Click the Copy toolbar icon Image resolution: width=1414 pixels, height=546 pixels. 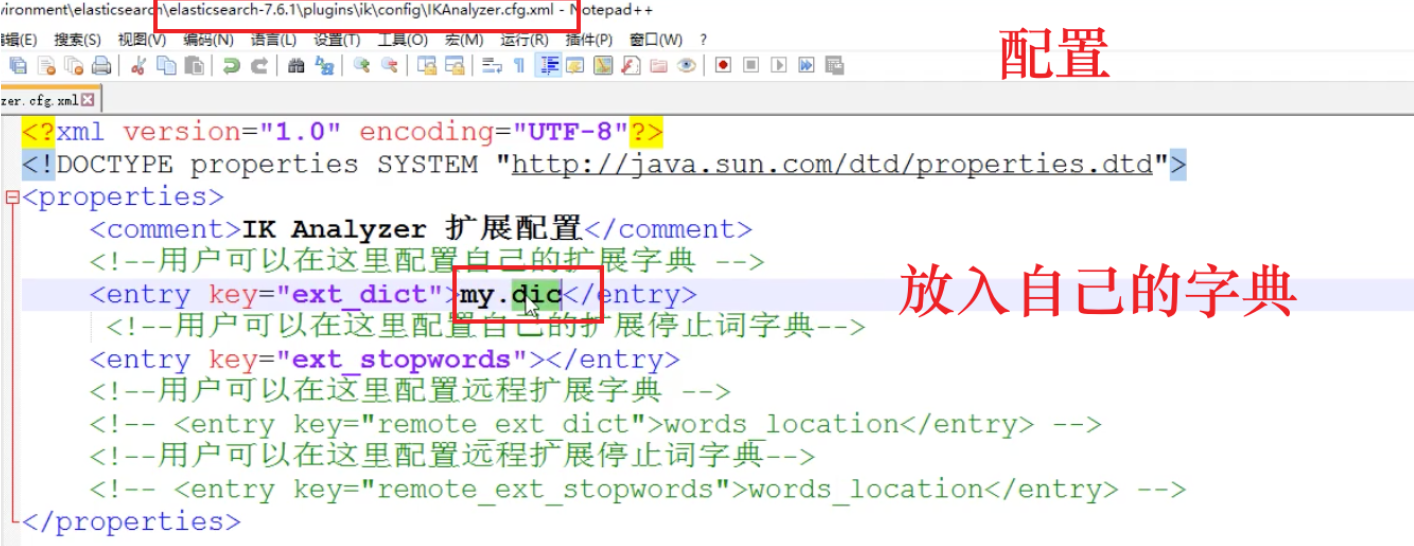pyautogui.click(x=166, y=66)
